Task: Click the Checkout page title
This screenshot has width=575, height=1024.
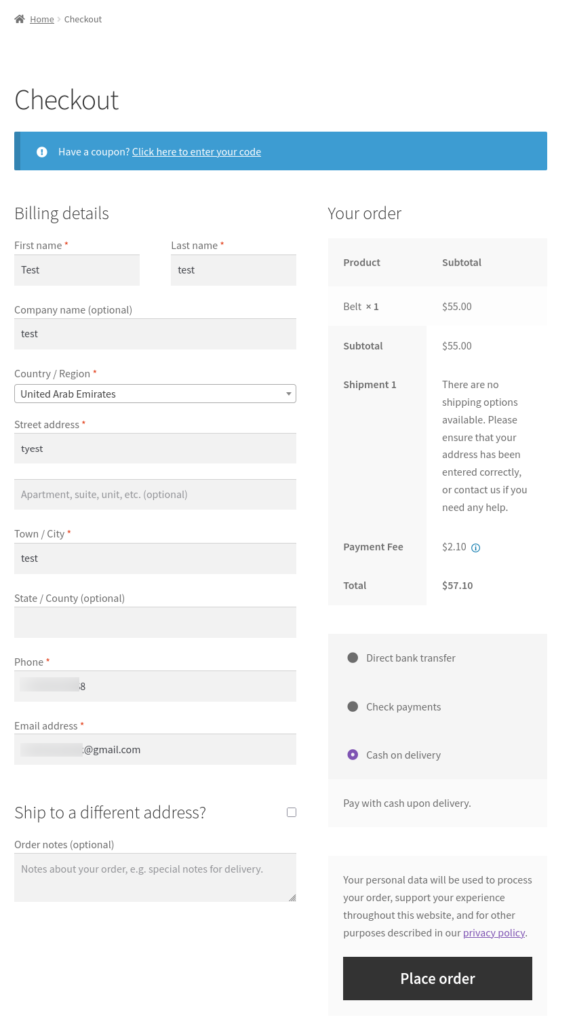Action: pyautogui.click(x=67, y=100)
